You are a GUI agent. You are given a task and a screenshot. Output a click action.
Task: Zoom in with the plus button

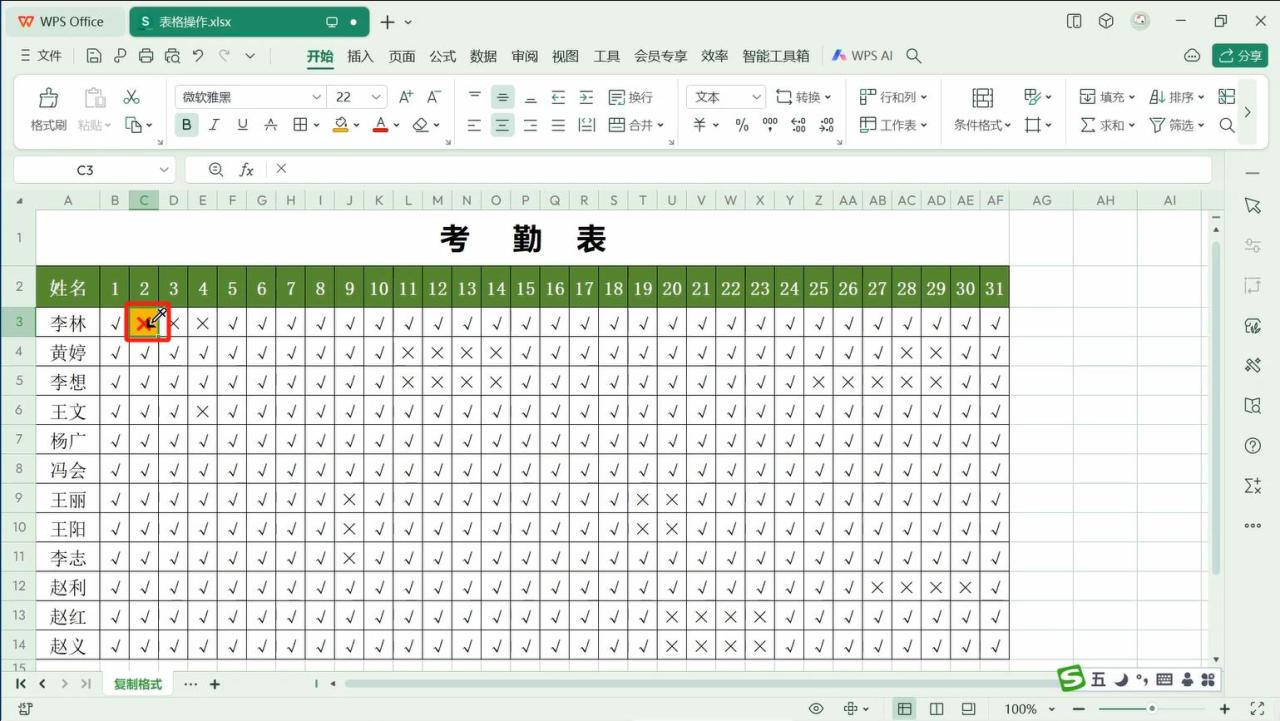(1227, 709)
